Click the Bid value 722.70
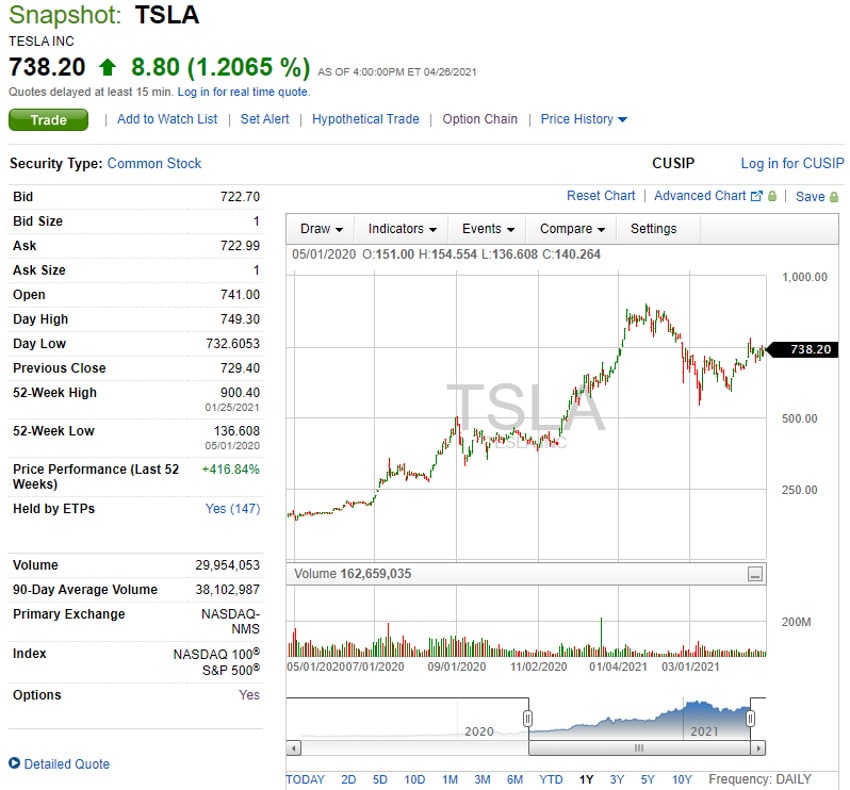The width and height of the screenshot is (850, 790). 240,196
